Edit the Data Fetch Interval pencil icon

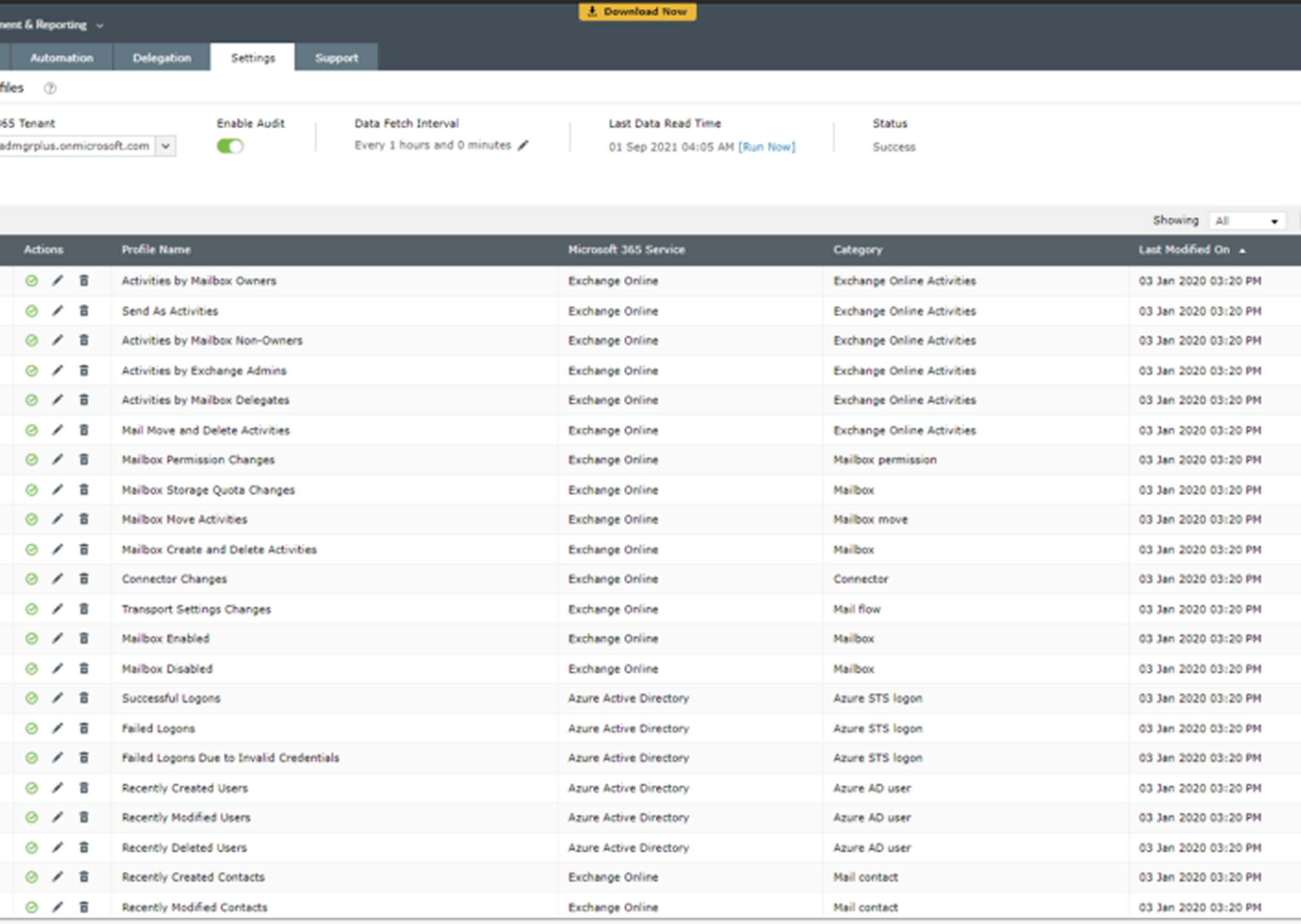tap(523, 145)
